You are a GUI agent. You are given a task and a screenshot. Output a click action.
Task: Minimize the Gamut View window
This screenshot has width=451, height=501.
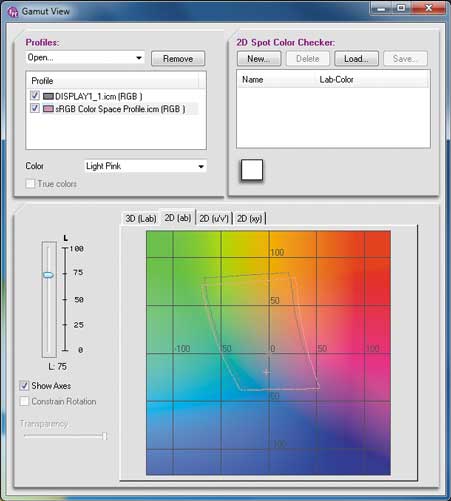coord(381,8)
